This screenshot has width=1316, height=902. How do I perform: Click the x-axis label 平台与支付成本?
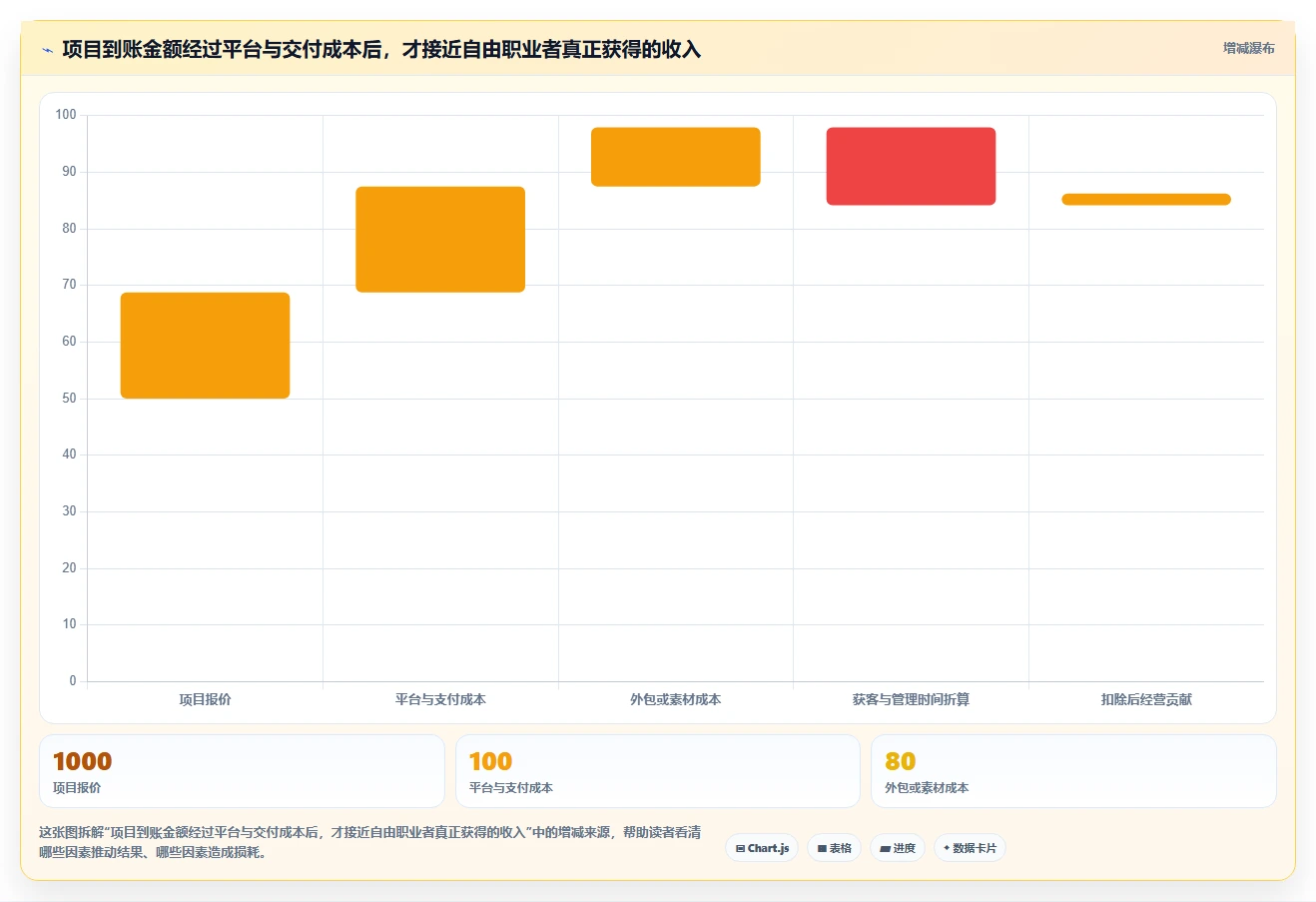coord(440,699)
